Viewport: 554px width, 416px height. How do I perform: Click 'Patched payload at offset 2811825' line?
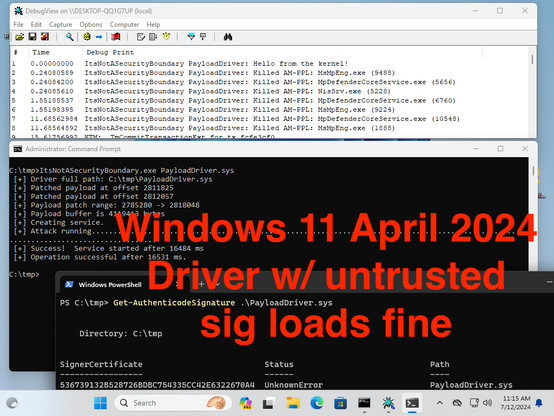(x=94, y=188)
